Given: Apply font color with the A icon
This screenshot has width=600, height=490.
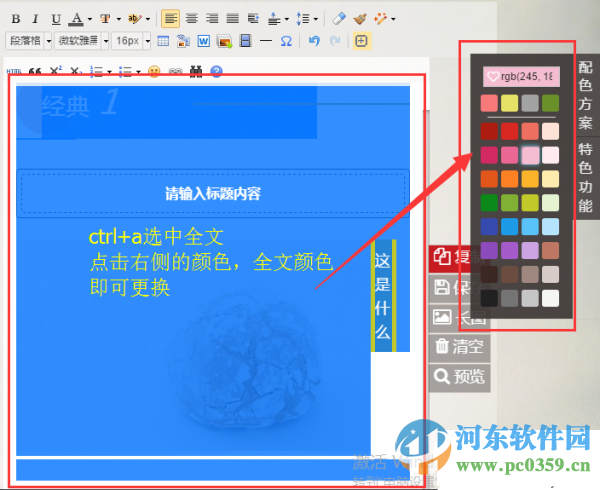Looking at the screenshot, I should [77, 19].
